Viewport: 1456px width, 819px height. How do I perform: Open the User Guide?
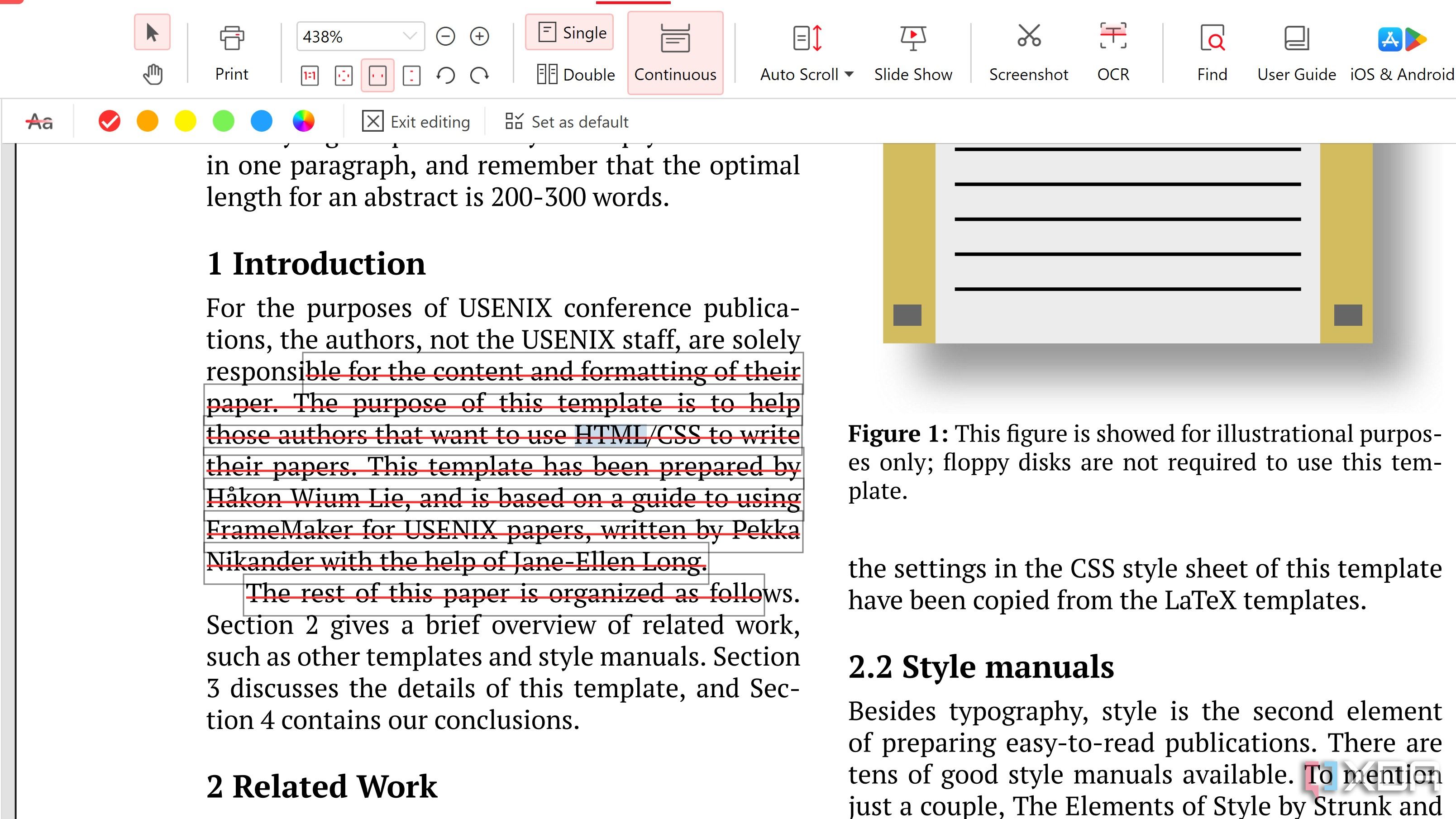(1297, 54)
